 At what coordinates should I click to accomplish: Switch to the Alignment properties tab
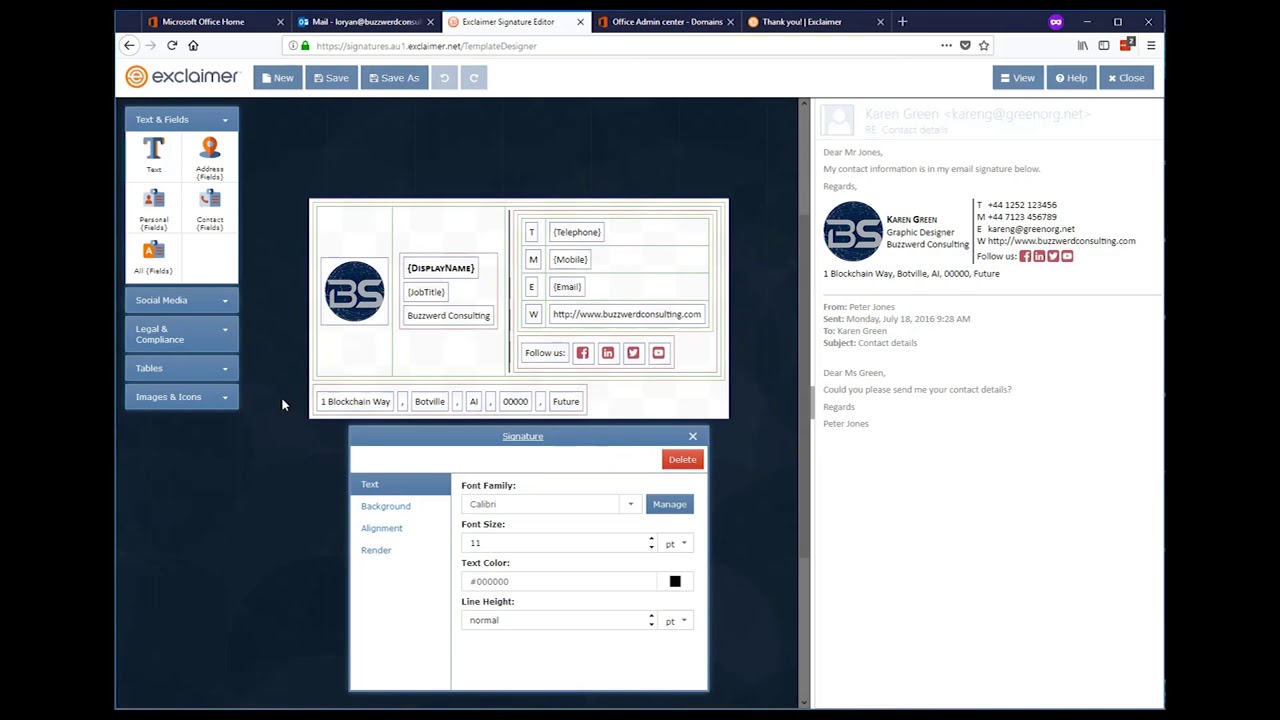point(382,528)
